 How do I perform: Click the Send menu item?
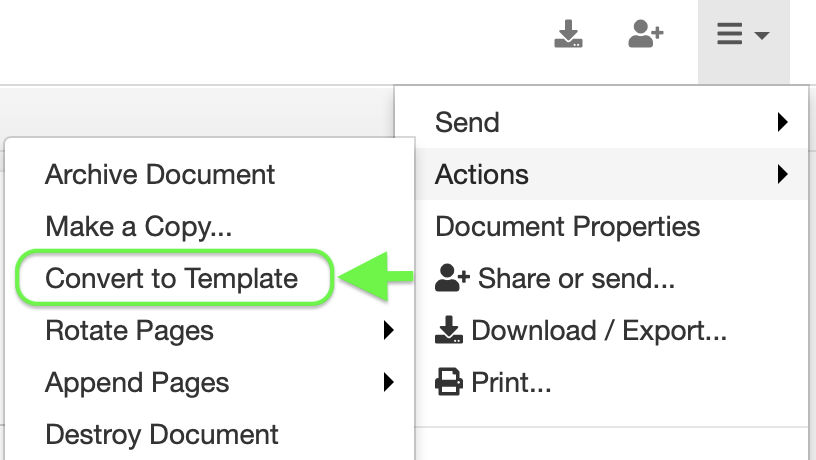tap(467, 123)
